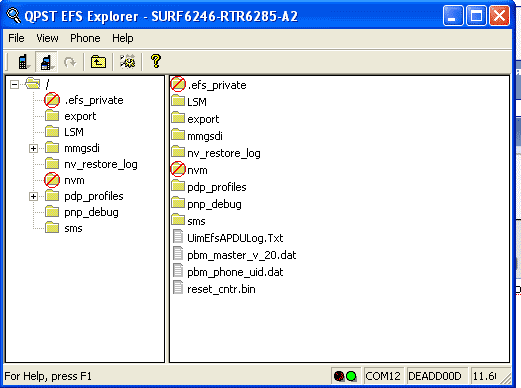Open the Help menu
521x388 pixels.
123,38
